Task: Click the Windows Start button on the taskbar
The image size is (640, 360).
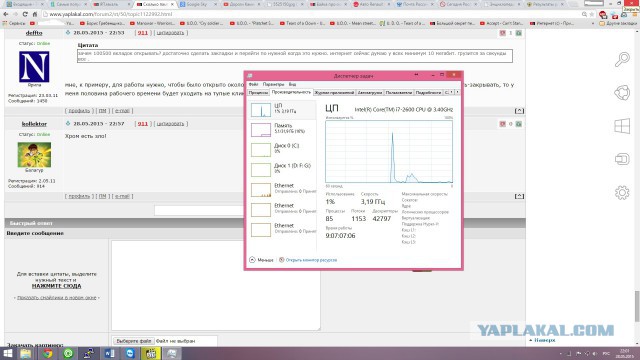Action: click(x=8, y=353)
